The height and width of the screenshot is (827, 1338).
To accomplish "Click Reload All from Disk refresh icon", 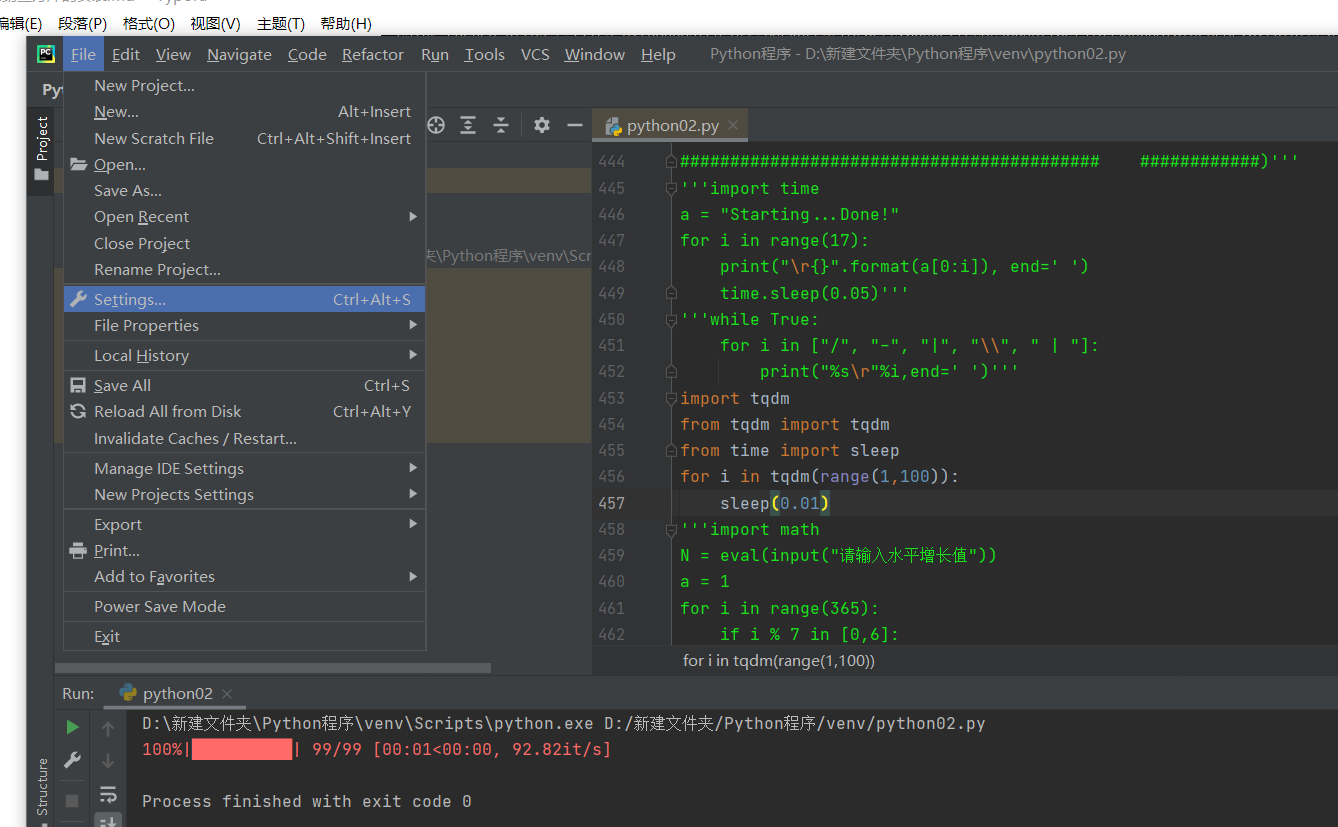I will coord(78,411).
